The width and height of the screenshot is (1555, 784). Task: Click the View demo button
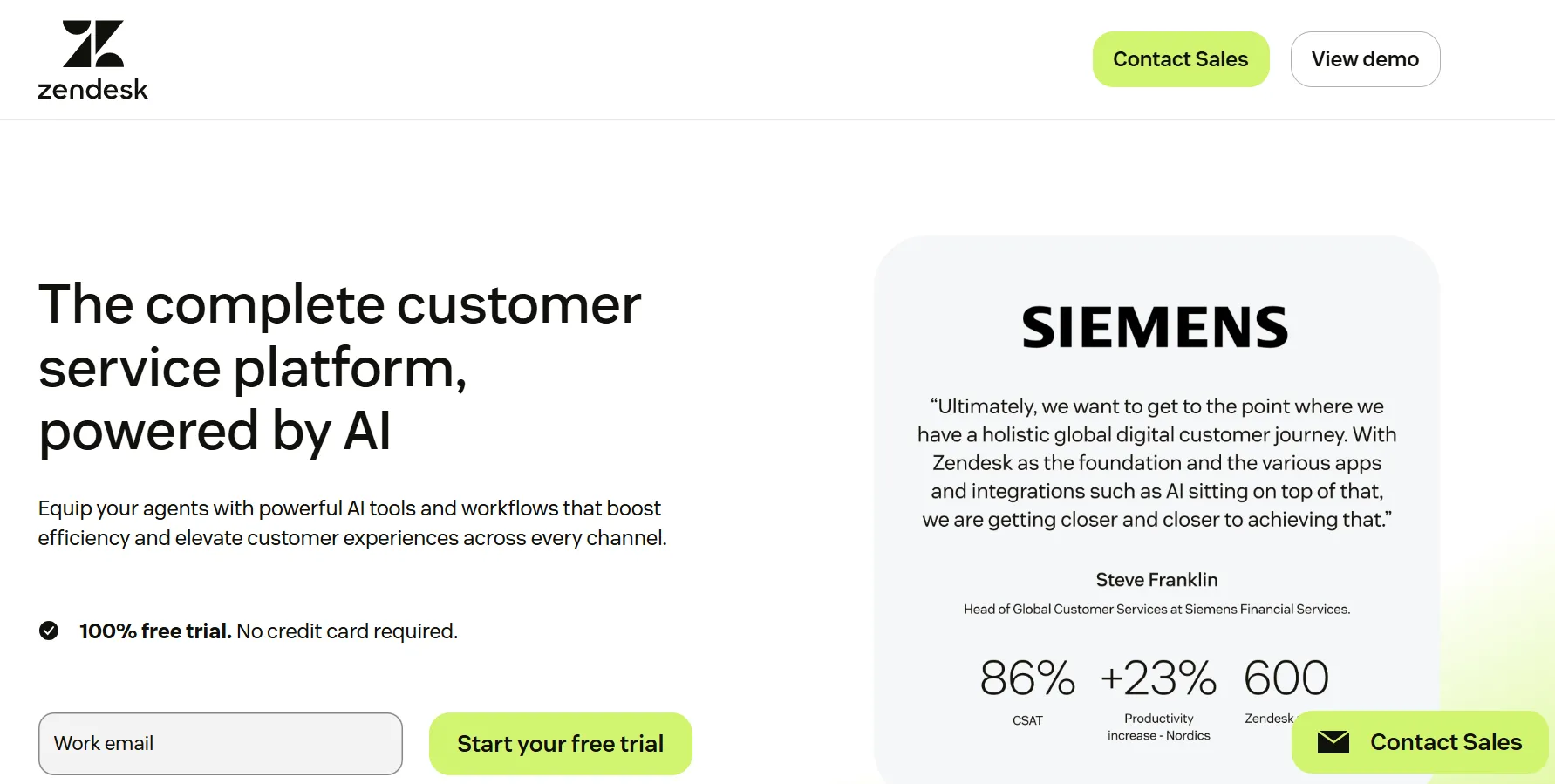click(1365, 58)
